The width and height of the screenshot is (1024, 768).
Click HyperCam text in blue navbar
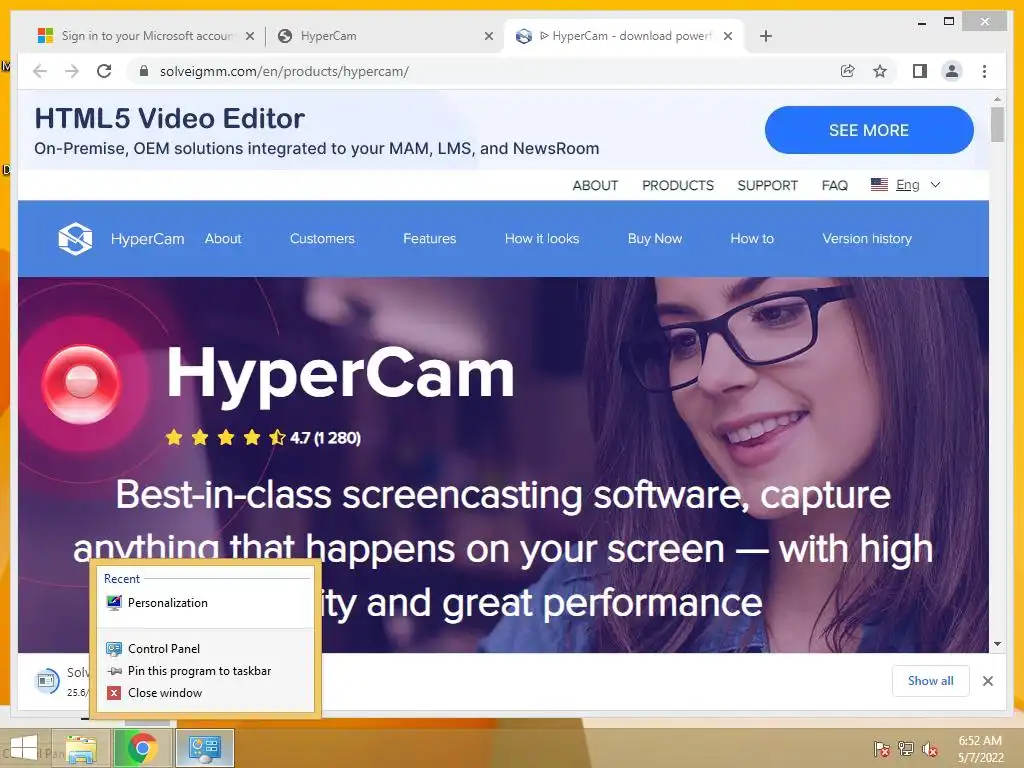click(x=148, y=239)
